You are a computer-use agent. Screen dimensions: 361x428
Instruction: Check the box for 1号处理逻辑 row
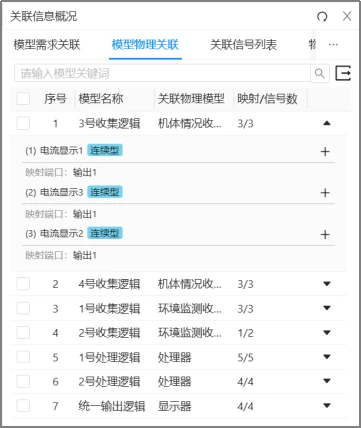pyautogui.click(x=23, y=357)
